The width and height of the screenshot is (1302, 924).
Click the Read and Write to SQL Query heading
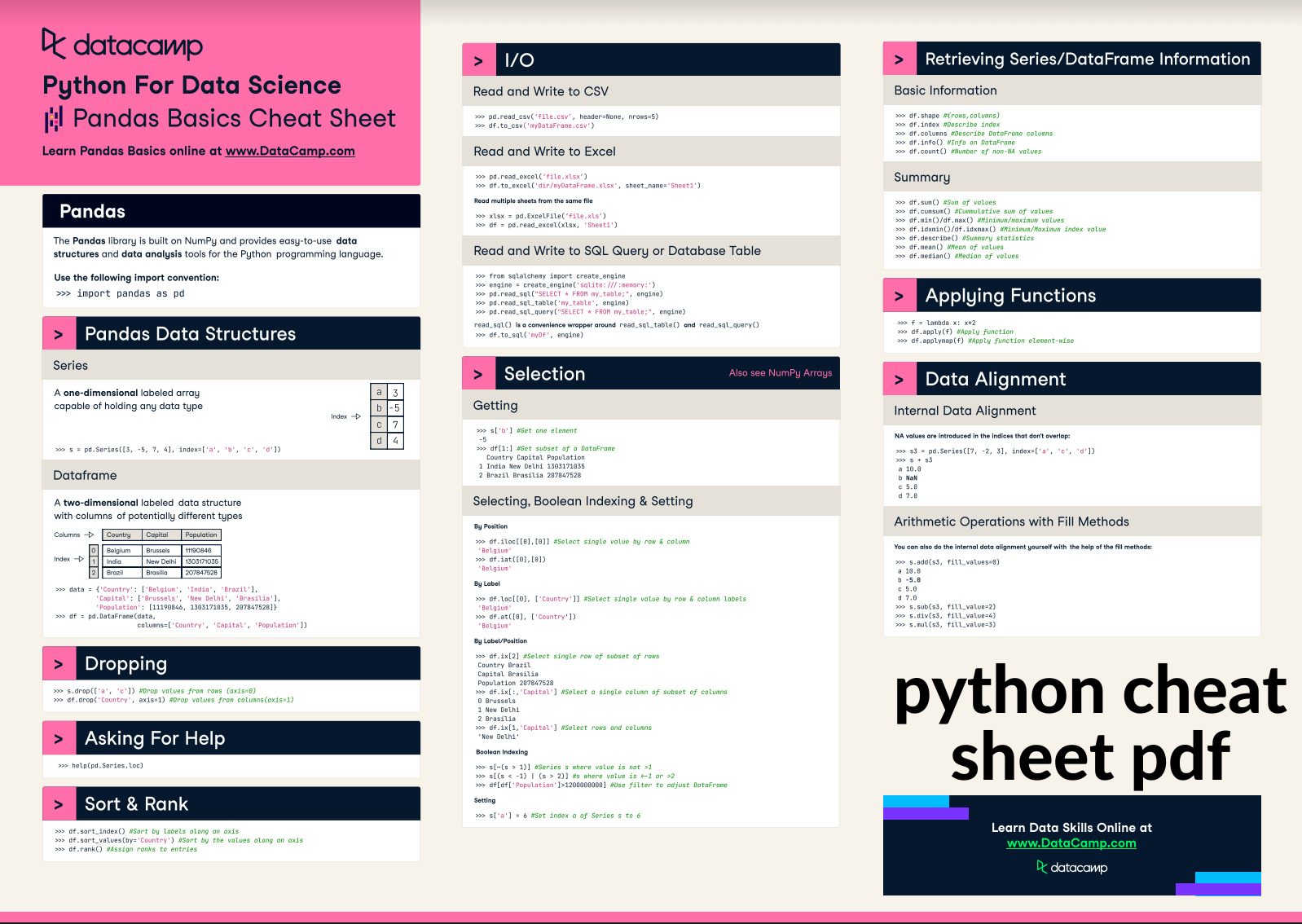point(617,251)
